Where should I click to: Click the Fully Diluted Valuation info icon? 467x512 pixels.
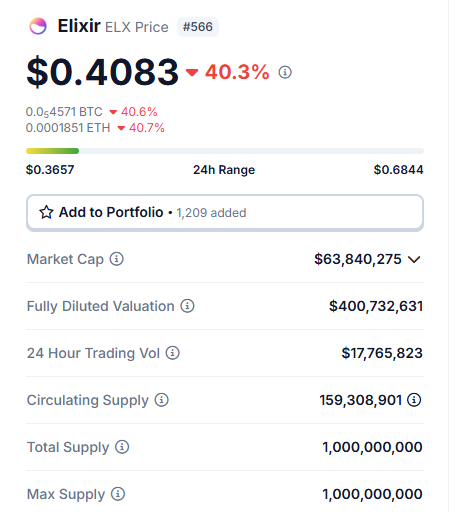pos(187,306)
